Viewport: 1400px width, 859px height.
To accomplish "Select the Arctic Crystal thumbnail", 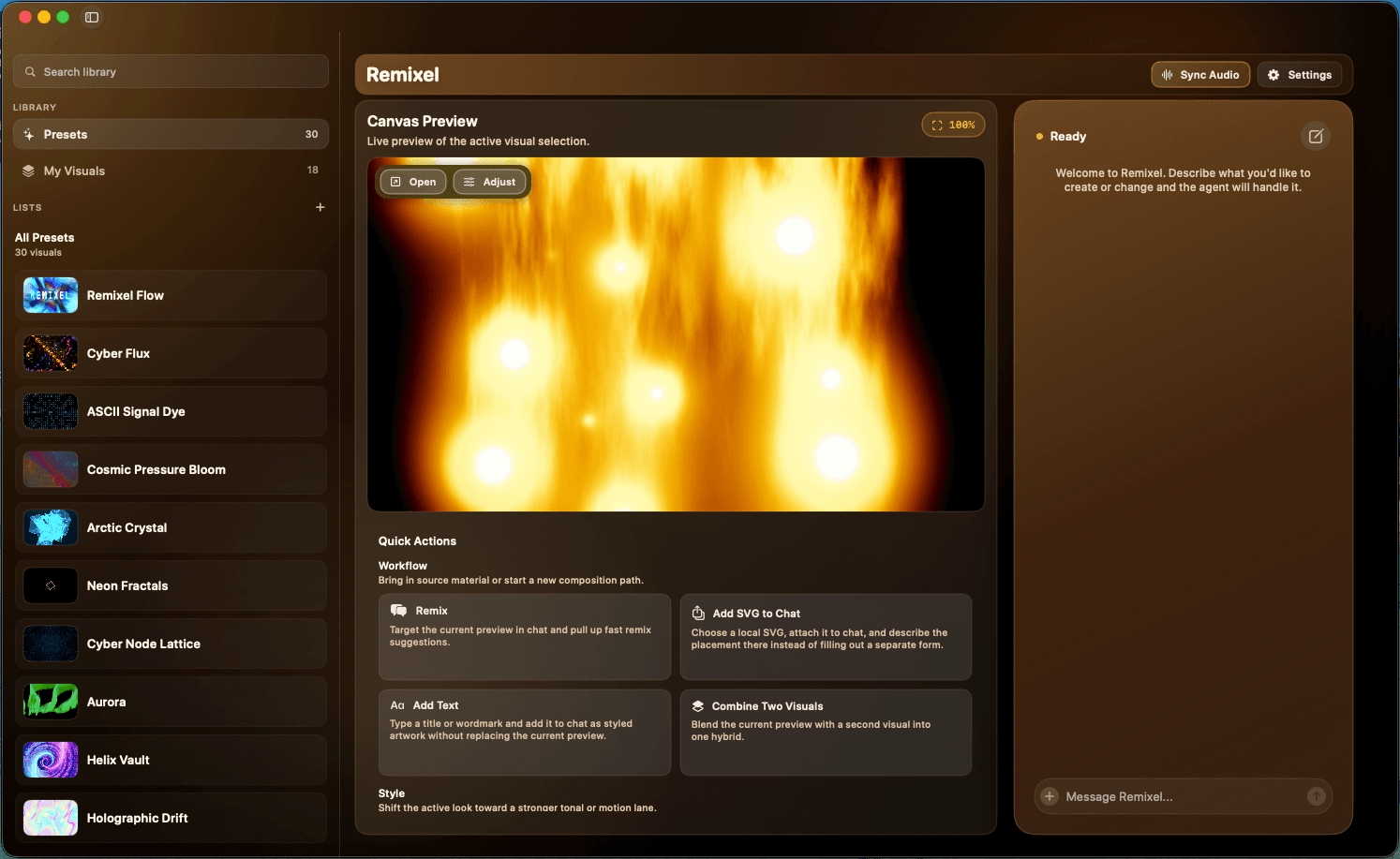I will click(x=51, y=527).
